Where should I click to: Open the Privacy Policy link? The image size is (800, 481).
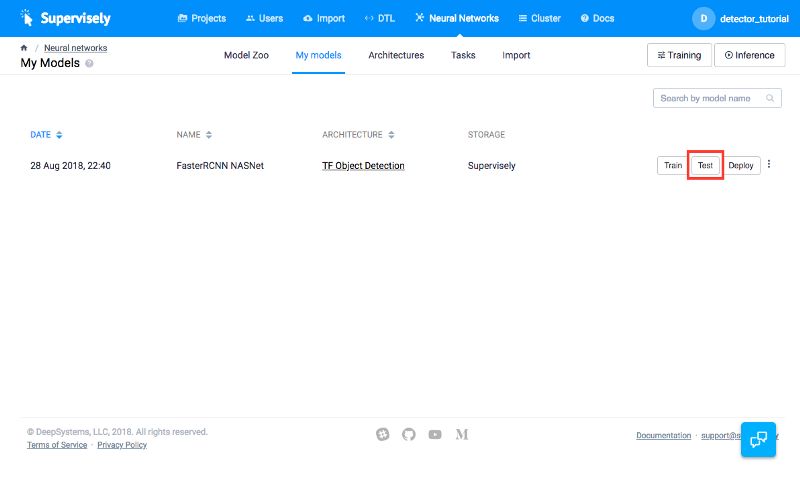click(x=122, y=445)
